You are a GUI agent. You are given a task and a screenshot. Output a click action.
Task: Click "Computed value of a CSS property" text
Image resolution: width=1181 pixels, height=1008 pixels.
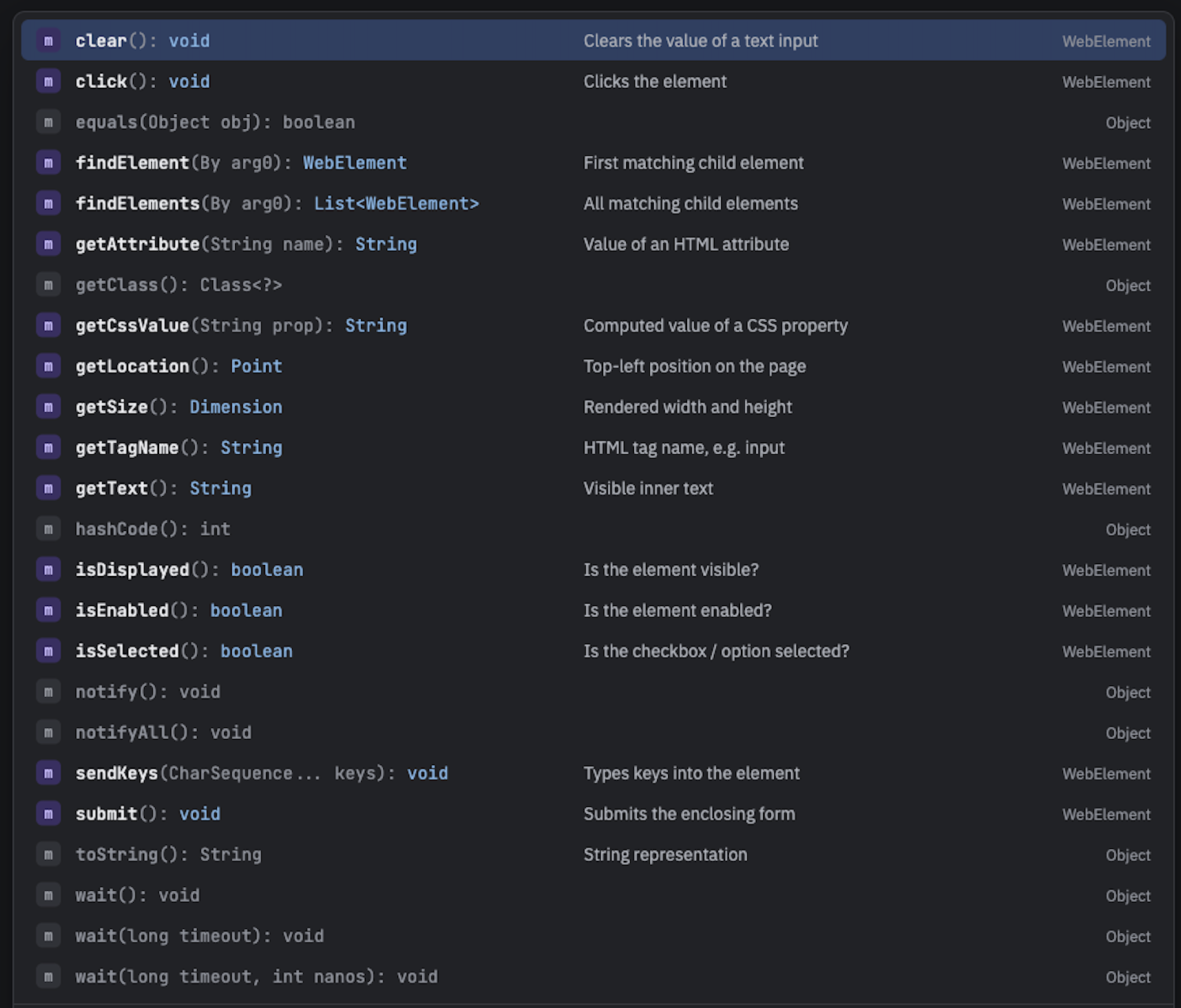click(716, 325)
